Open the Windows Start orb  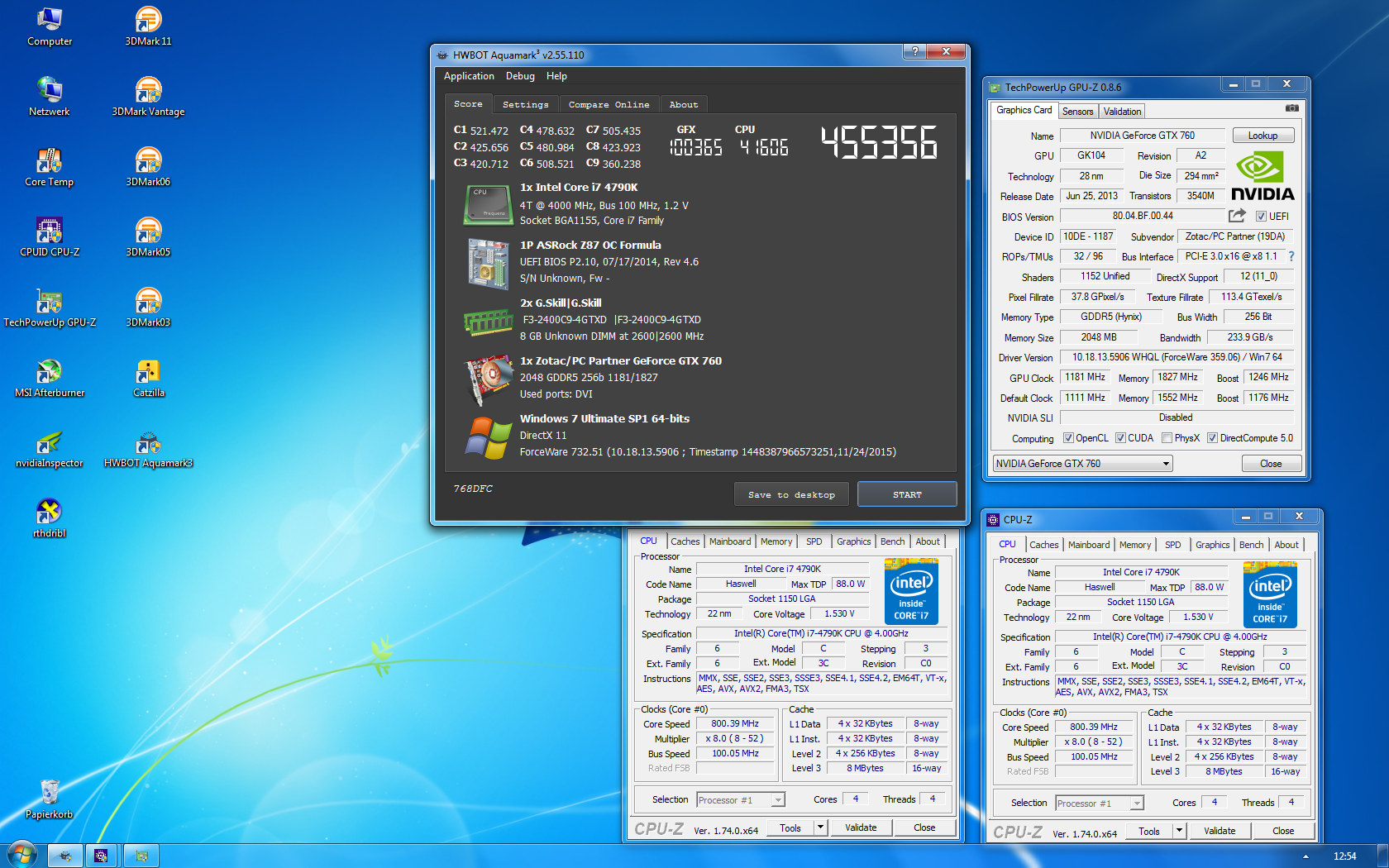click(21, 855)
